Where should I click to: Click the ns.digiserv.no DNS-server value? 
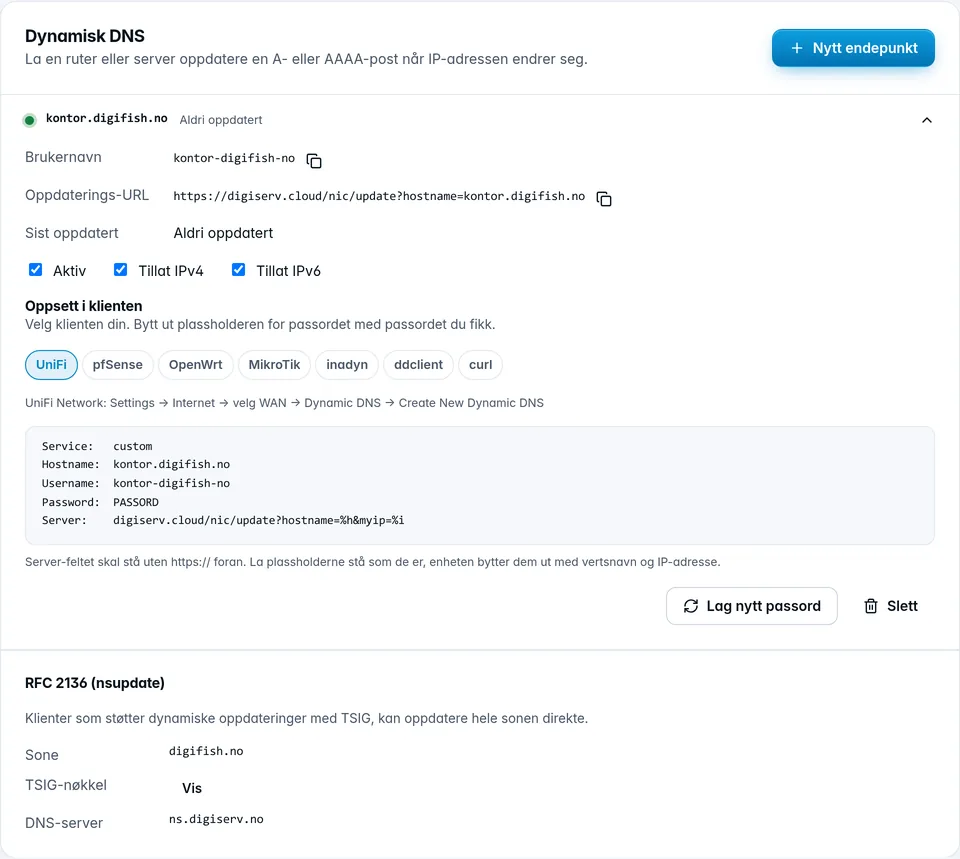click(x=216, y=819)
